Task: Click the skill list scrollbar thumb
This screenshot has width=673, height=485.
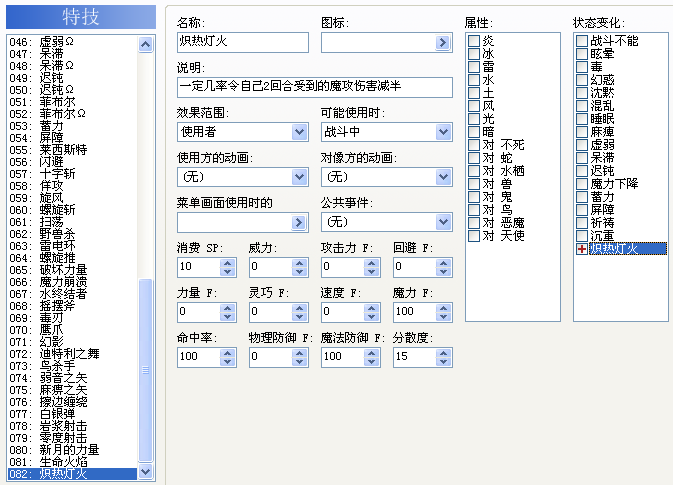Action: (146, 370)
